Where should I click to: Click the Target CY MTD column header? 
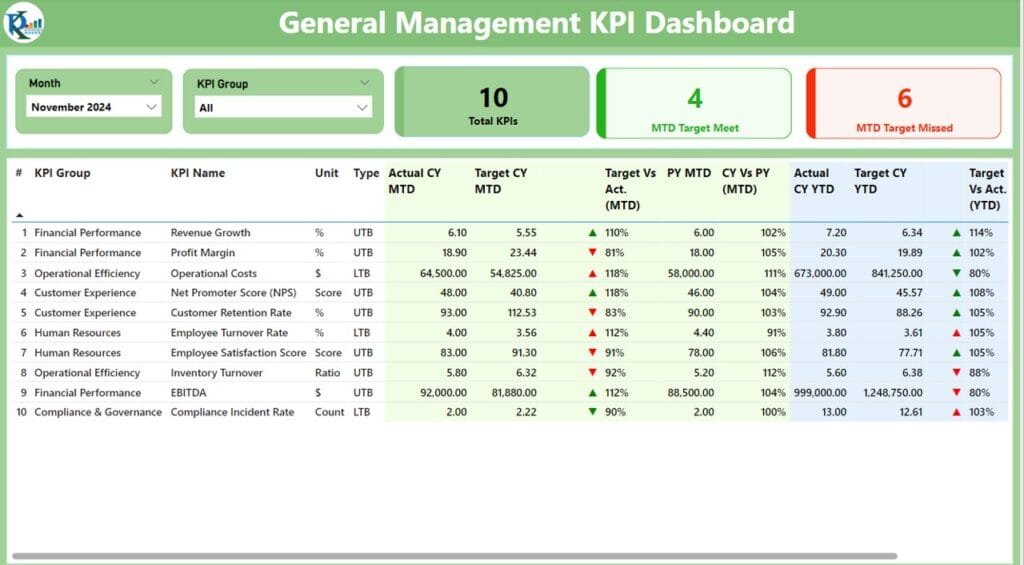(501, 181)
